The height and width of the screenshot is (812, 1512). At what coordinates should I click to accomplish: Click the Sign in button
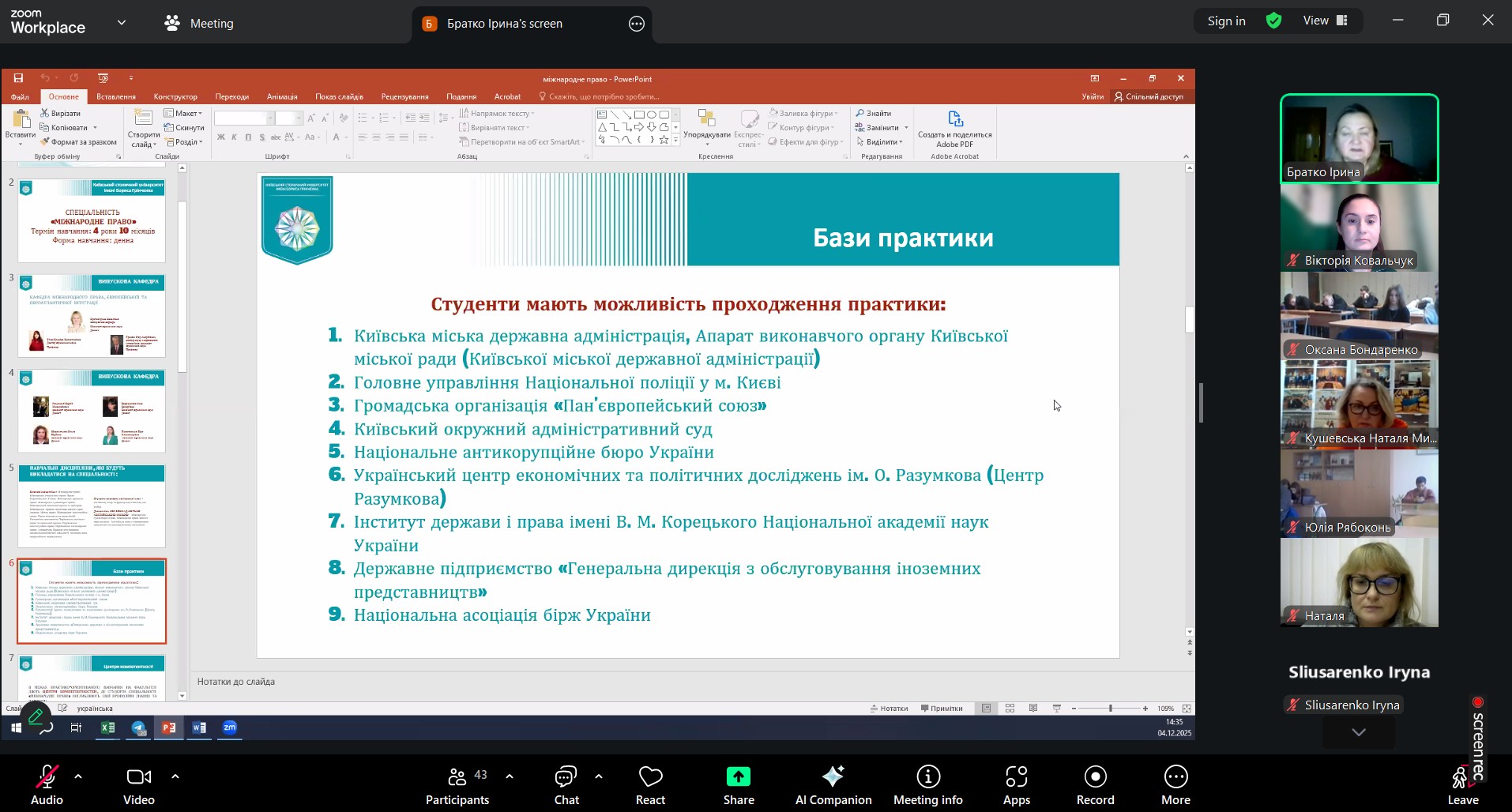tap(1226, 21)
